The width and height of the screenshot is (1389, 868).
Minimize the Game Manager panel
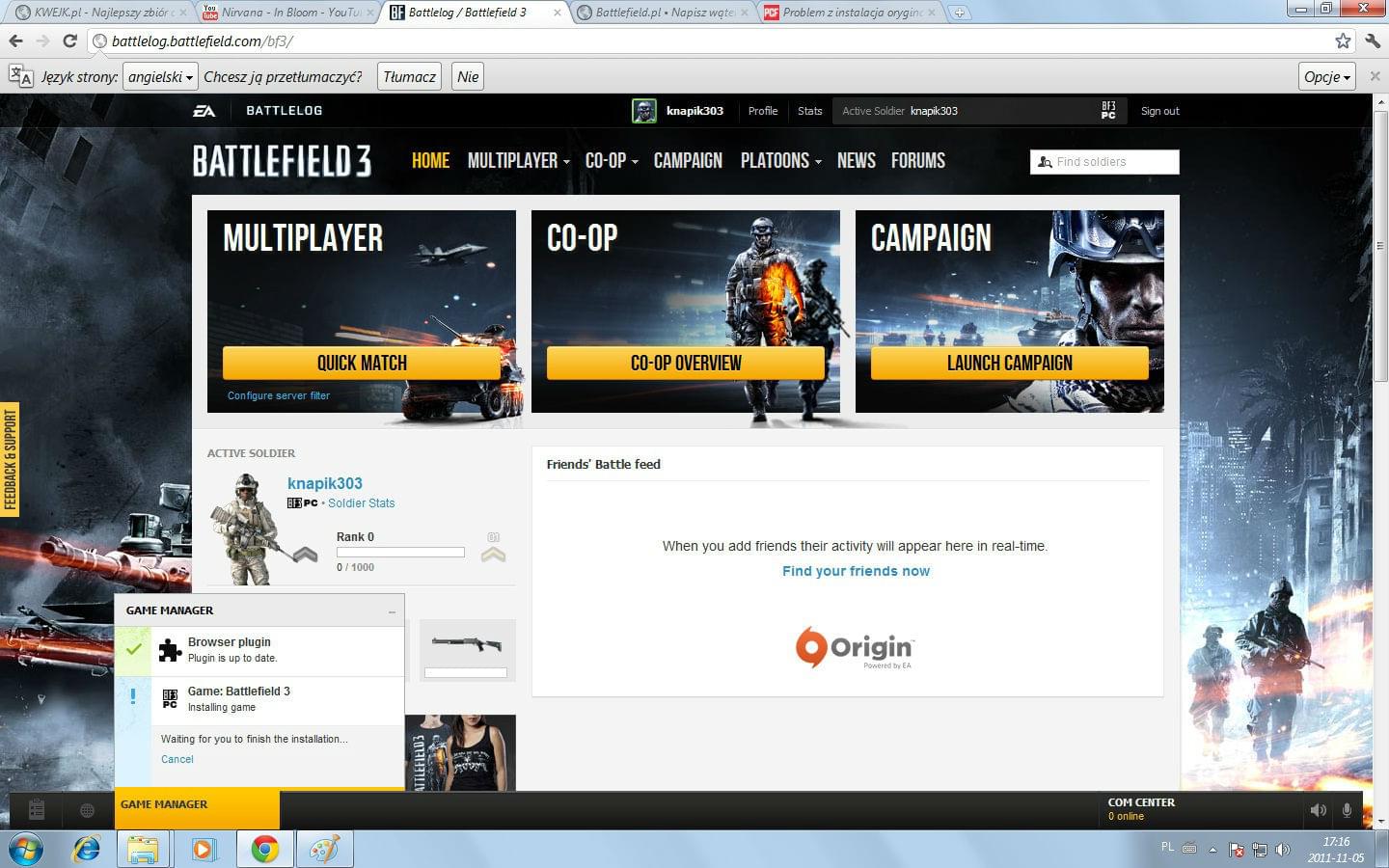392,611
